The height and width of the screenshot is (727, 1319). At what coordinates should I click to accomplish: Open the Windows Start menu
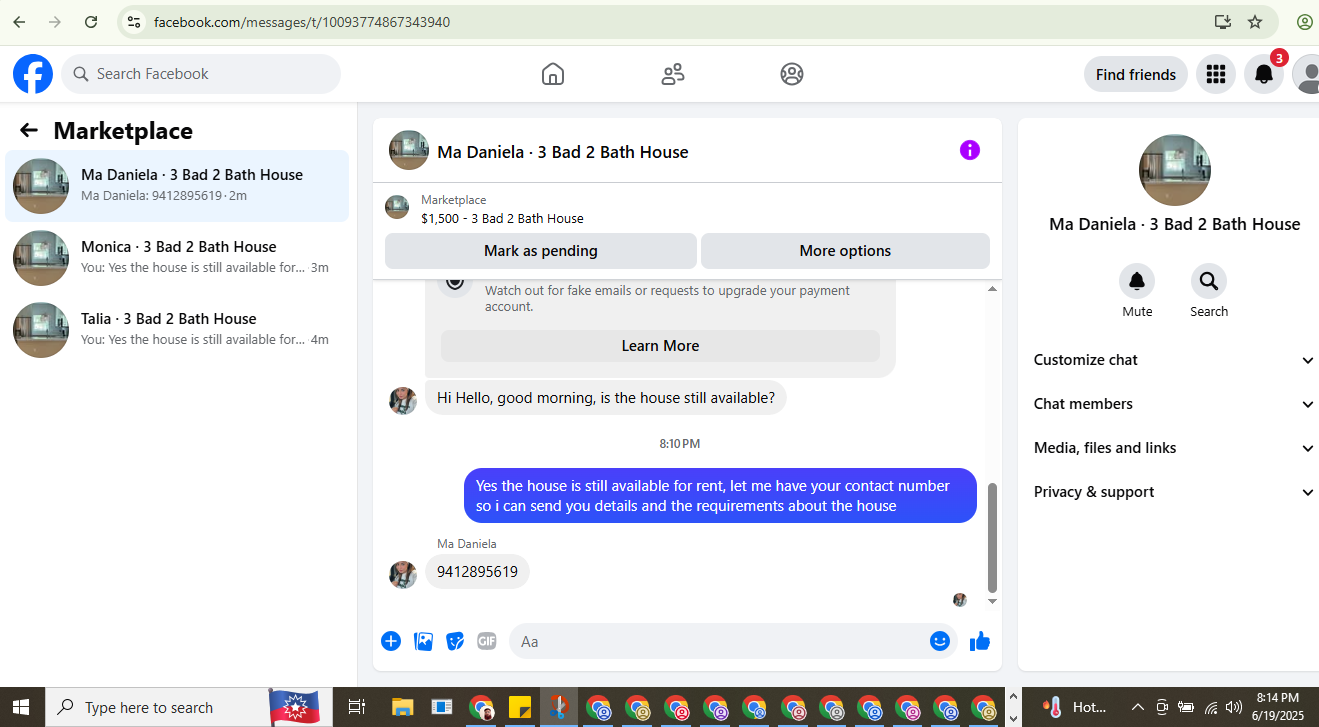tap(21, 707)
